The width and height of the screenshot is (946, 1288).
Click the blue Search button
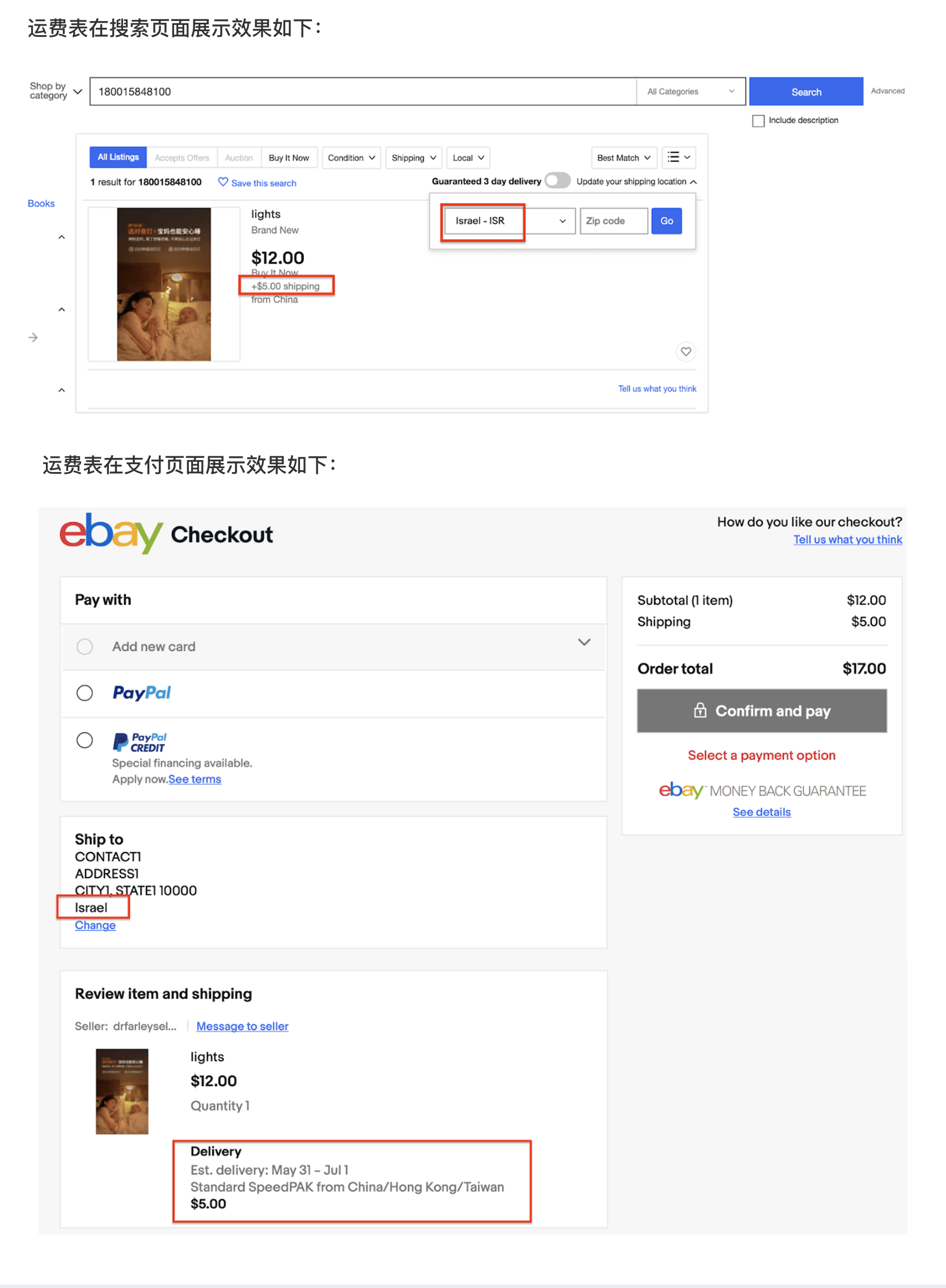tap(806, 92)
